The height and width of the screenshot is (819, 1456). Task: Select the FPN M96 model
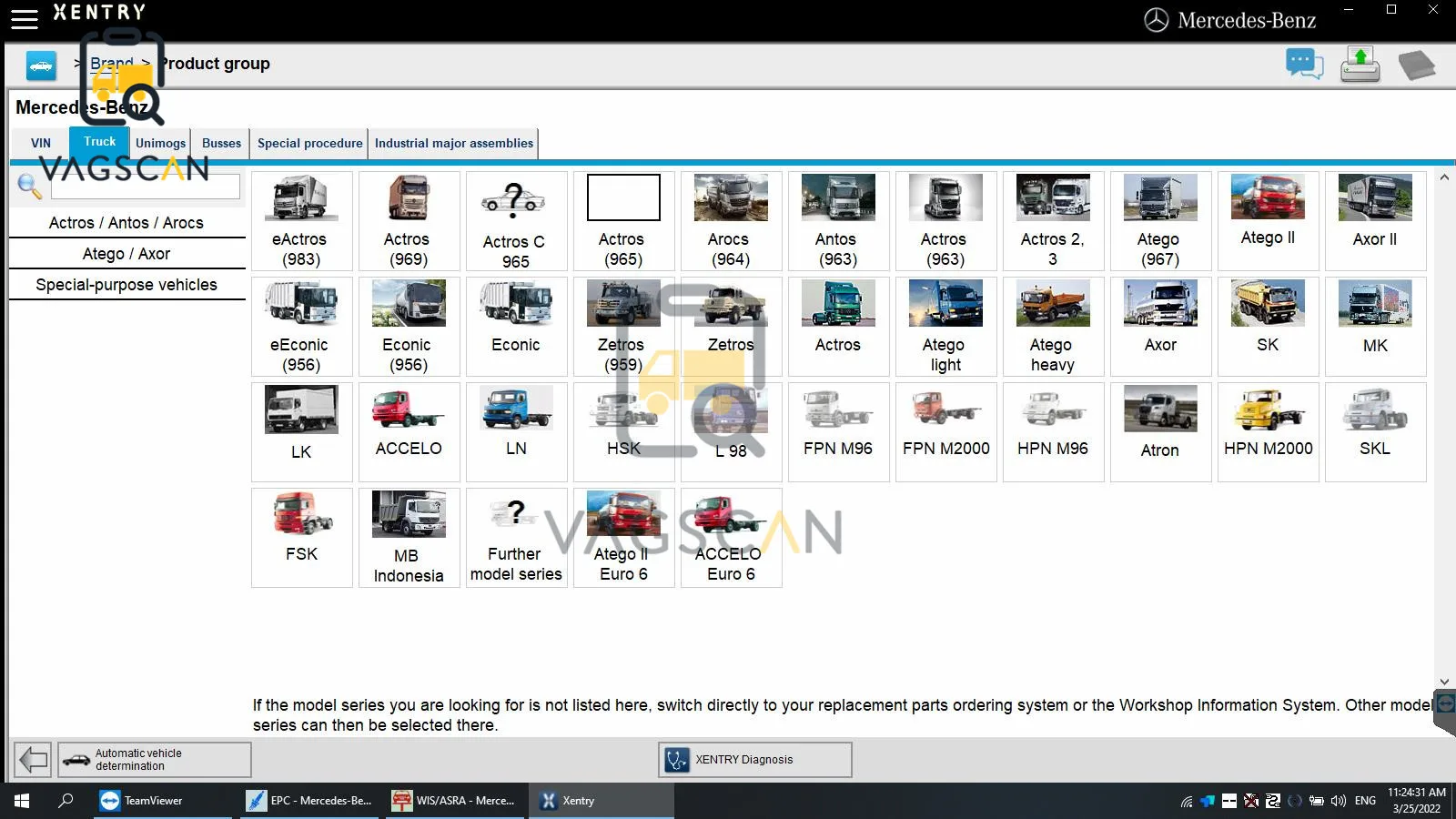[x=838, y=432]
